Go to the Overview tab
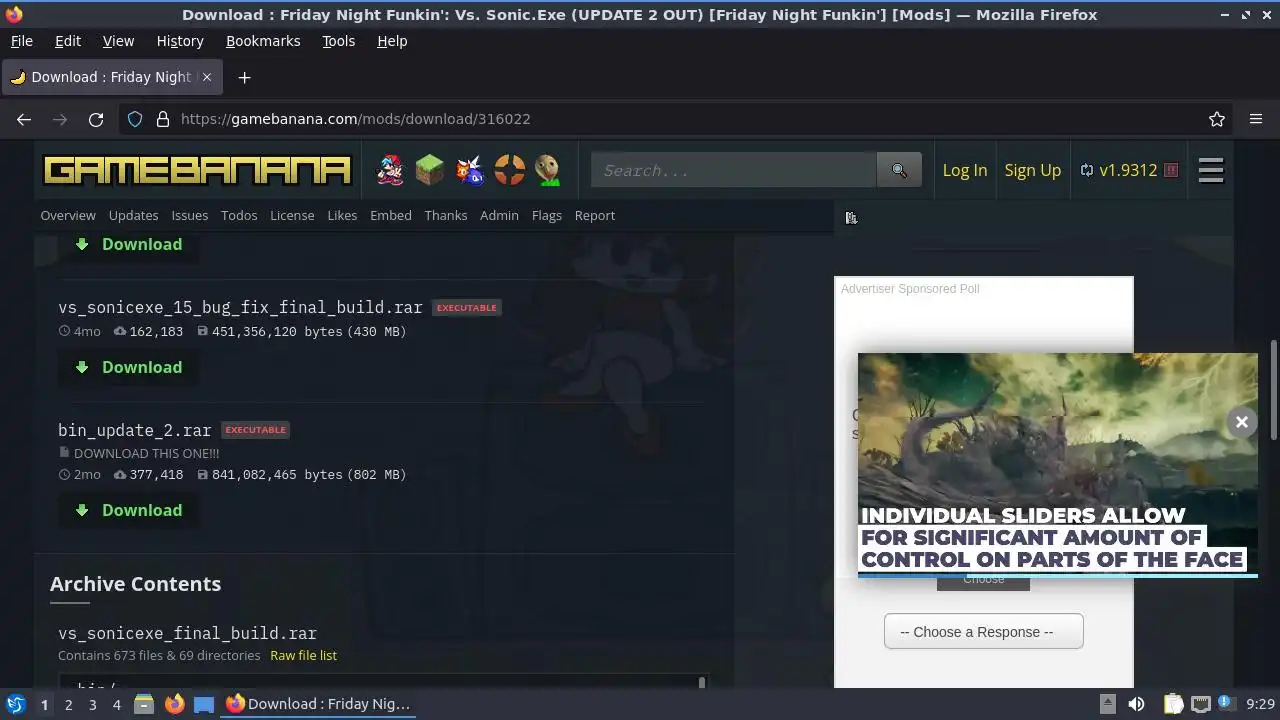Screen dimensions: 1280x720 68,215
